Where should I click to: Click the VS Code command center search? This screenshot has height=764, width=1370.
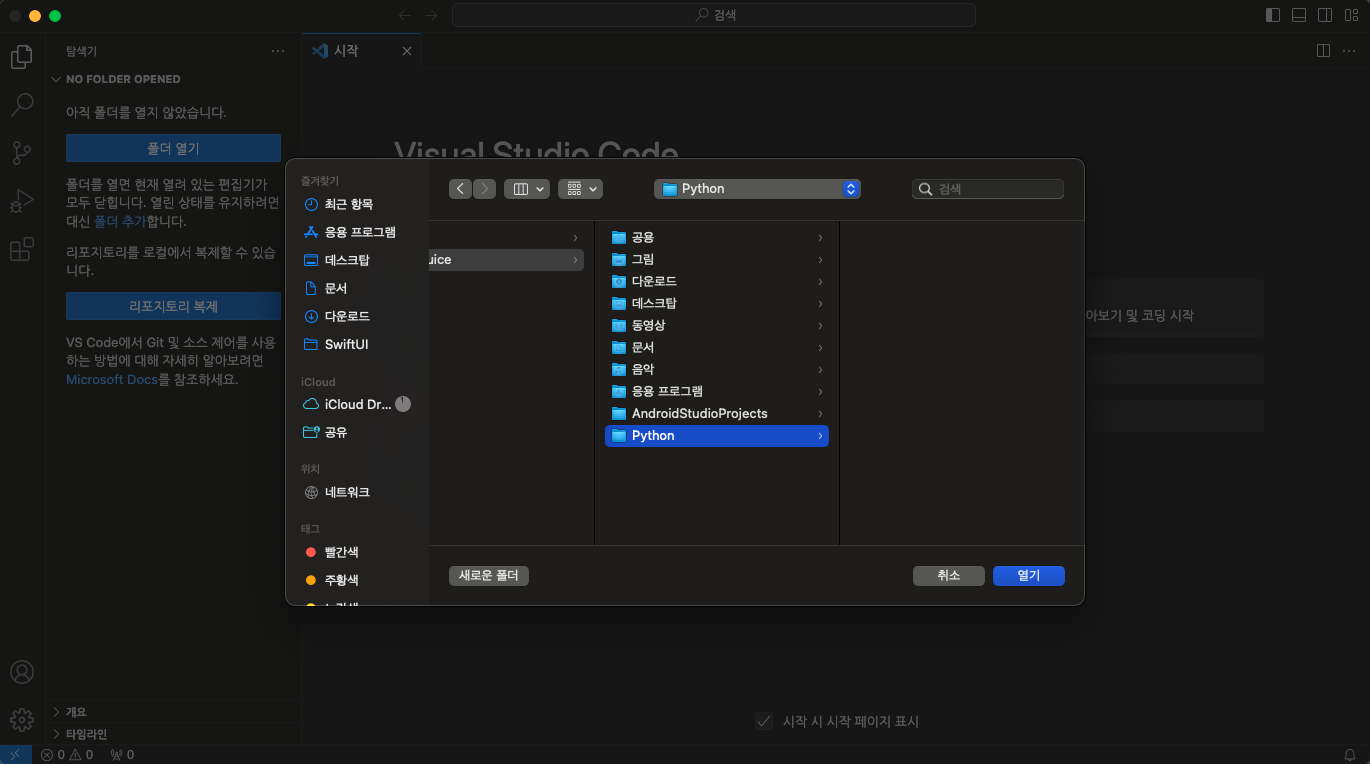click(714, 15)
